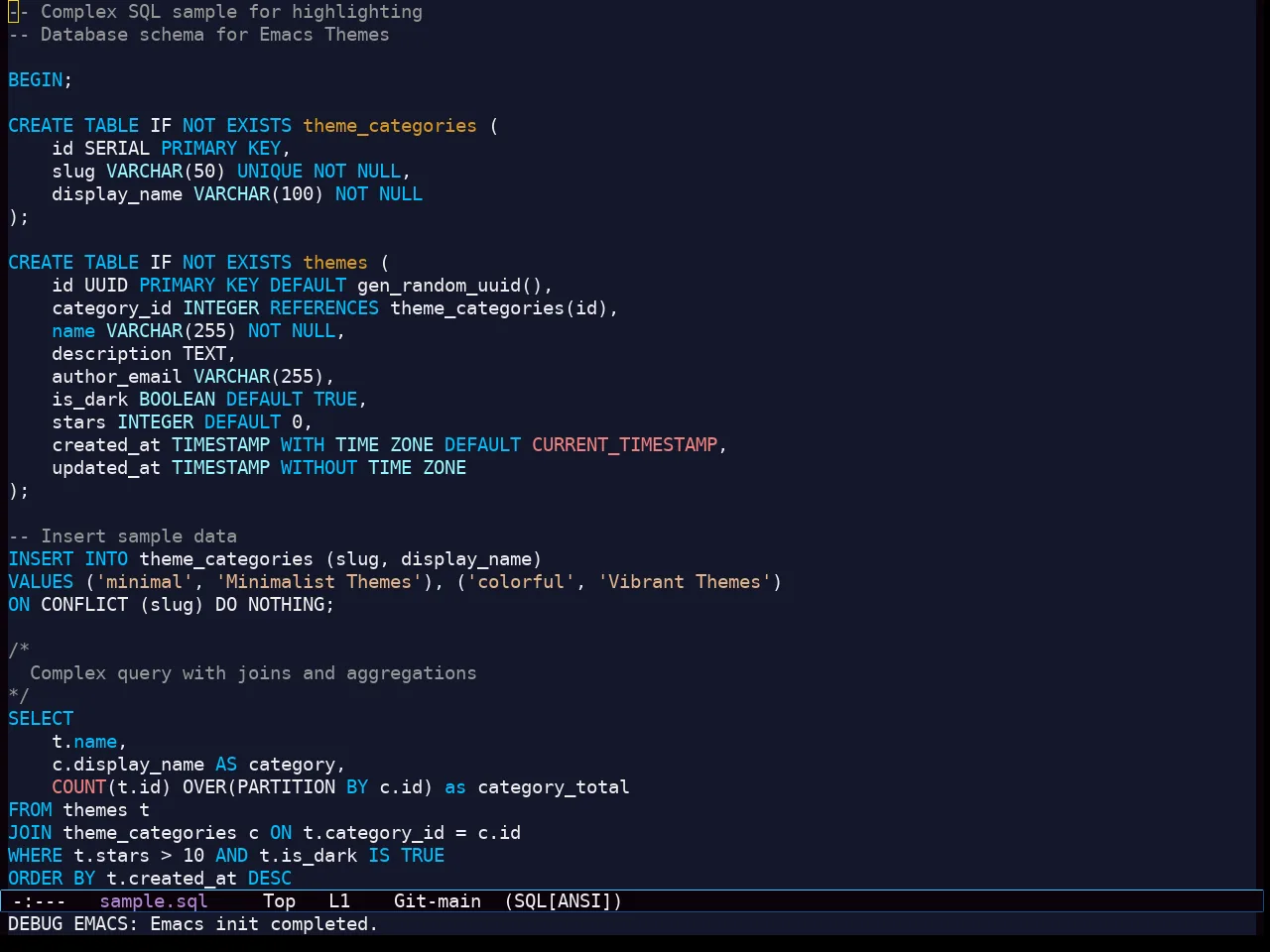Click the theme_categories name in first CREATE TABLE

(390, 126)
